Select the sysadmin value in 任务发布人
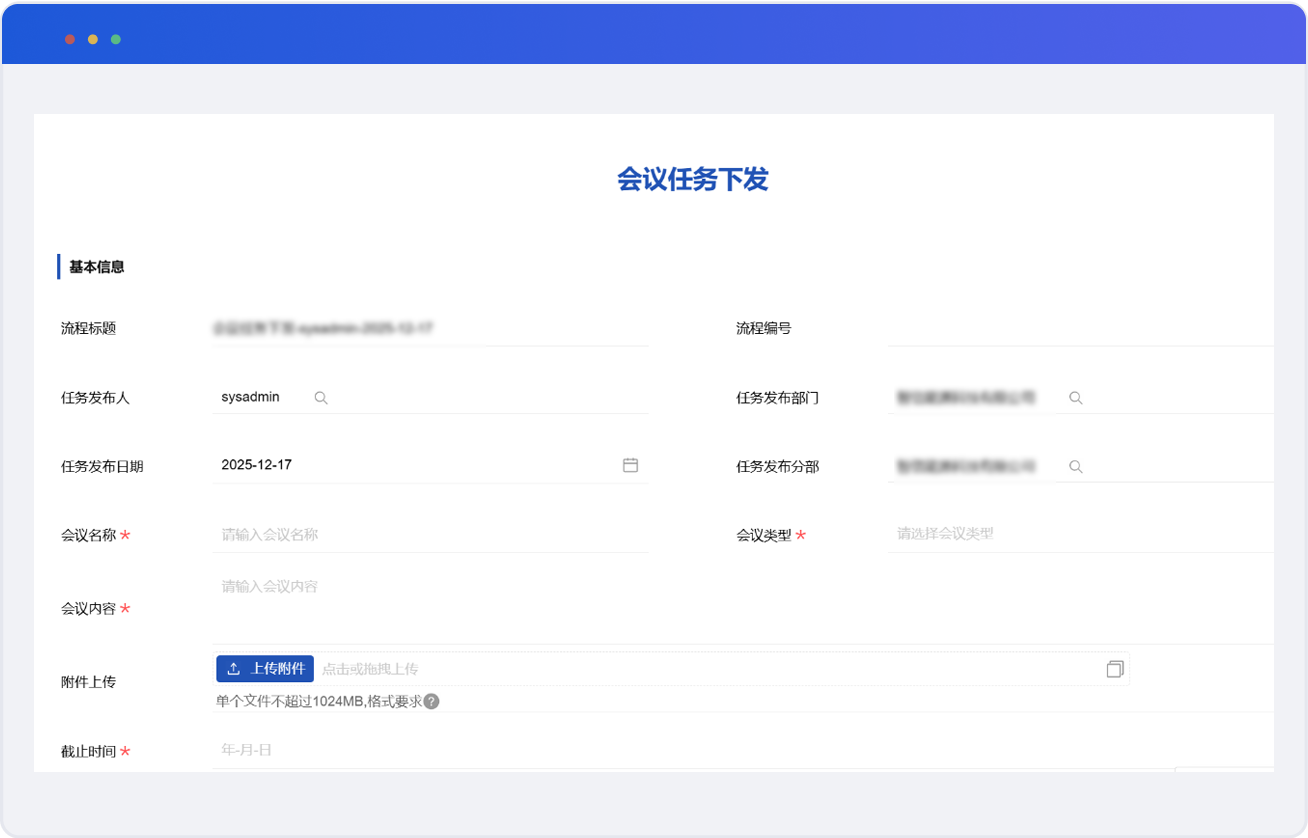 pyautogui.click(x=250, y=398)
